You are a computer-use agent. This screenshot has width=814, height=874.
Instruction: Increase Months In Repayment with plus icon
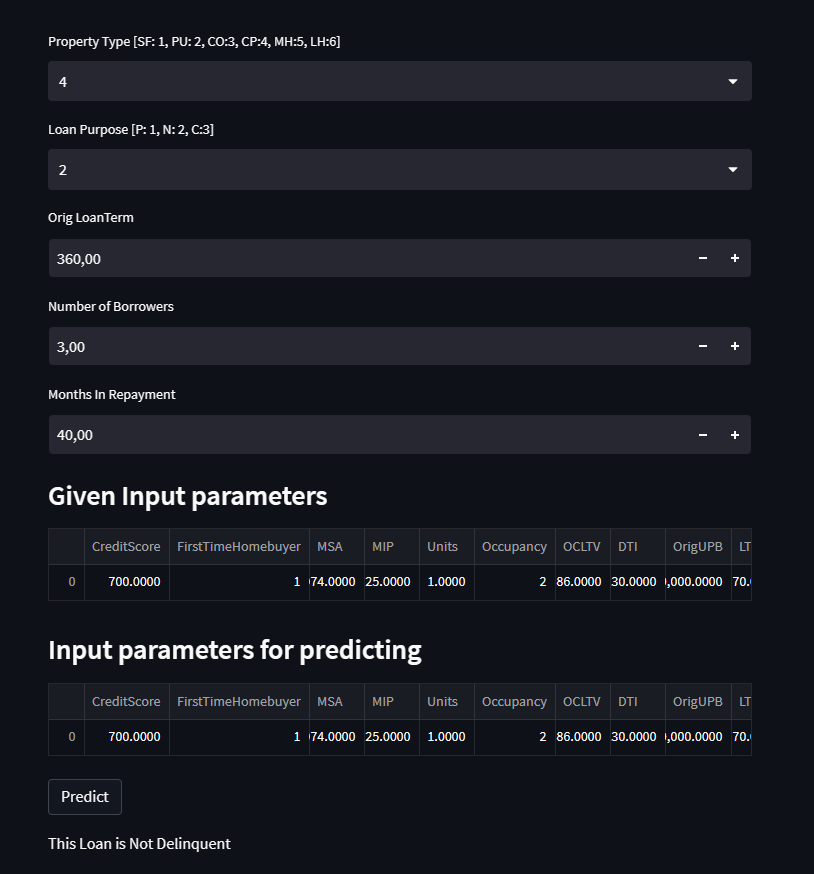[x=735, y=434]
